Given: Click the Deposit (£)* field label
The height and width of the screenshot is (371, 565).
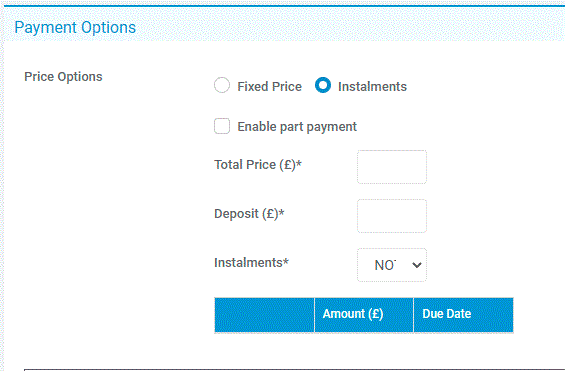Looking at the screenshot, I should 249,214.
